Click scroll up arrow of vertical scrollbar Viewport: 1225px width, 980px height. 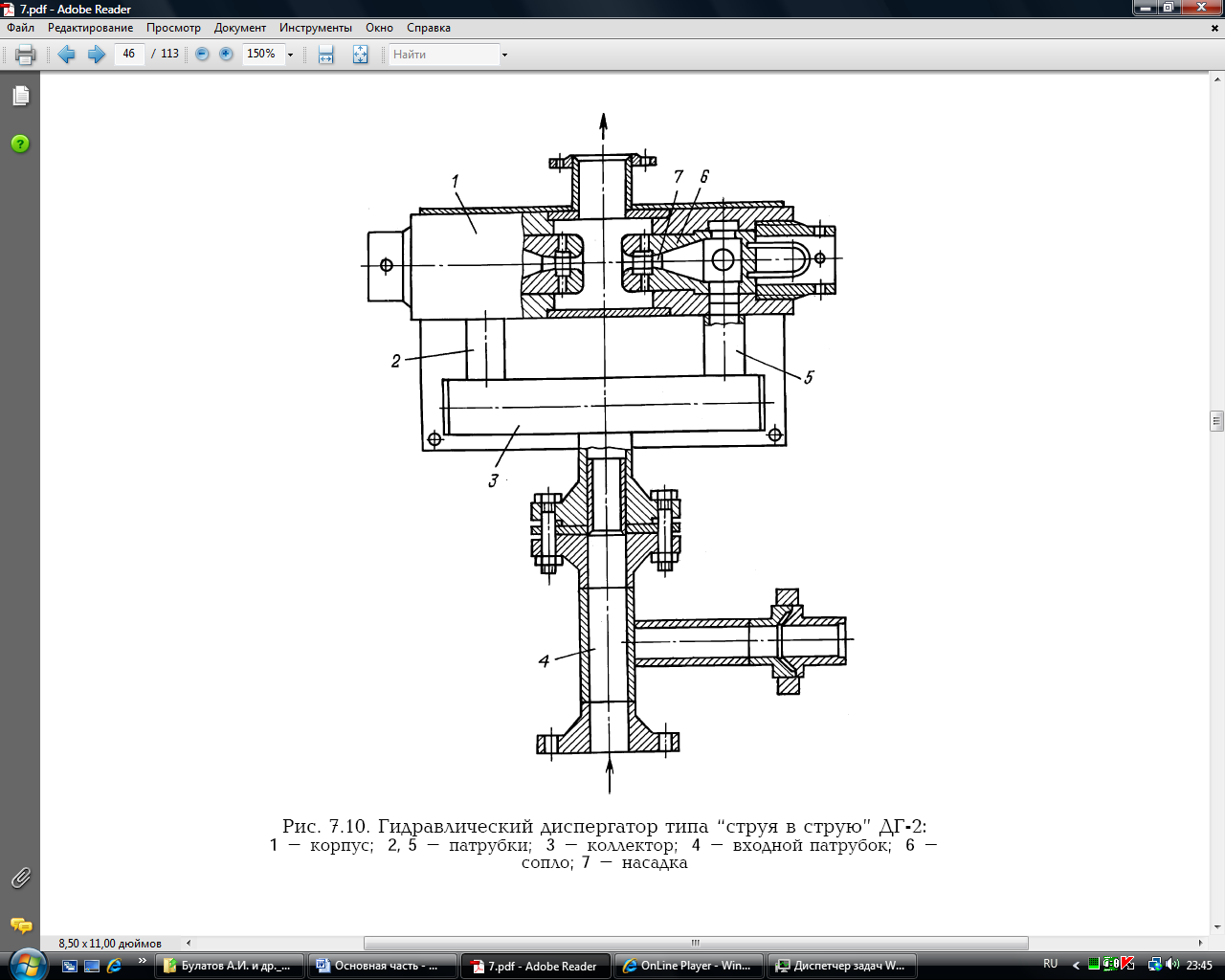click(1216, 81)
